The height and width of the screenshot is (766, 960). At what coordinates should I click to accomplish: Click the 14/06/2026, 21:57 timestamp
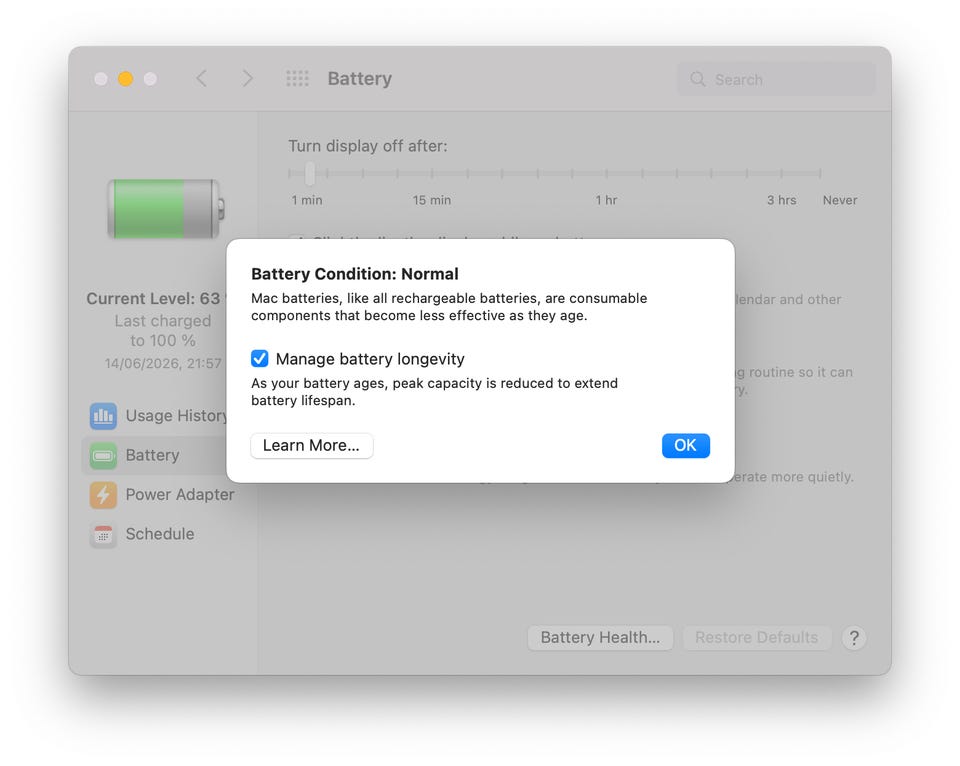coord(163,363)
